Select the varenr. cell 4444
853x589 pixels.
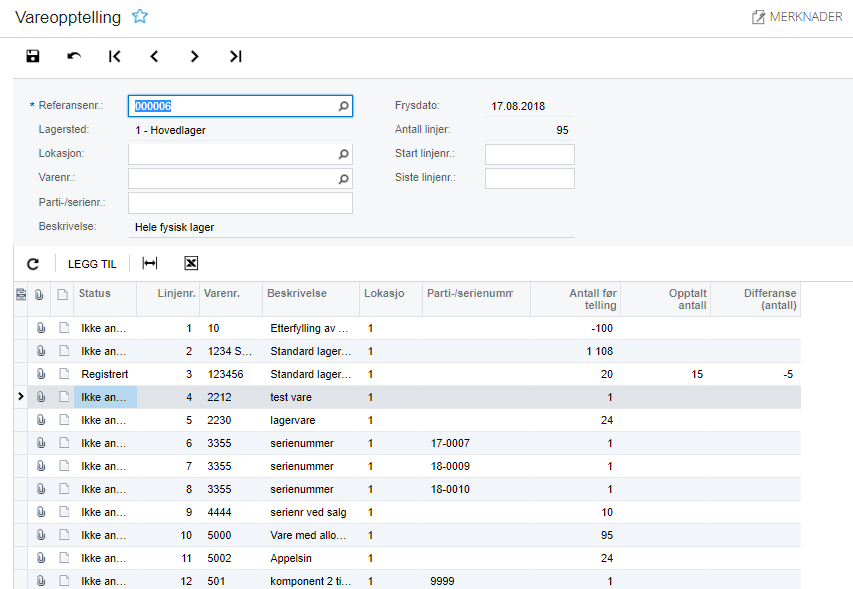tap(231, 512)
